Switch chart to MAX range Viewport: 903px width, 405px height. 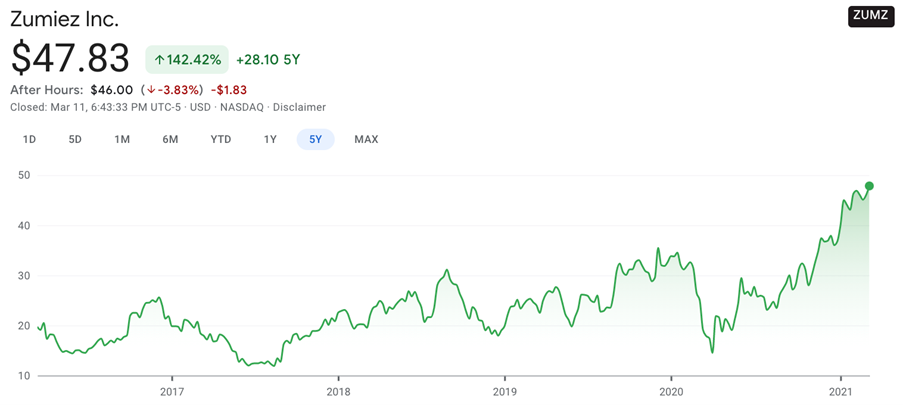coord(366,139)
